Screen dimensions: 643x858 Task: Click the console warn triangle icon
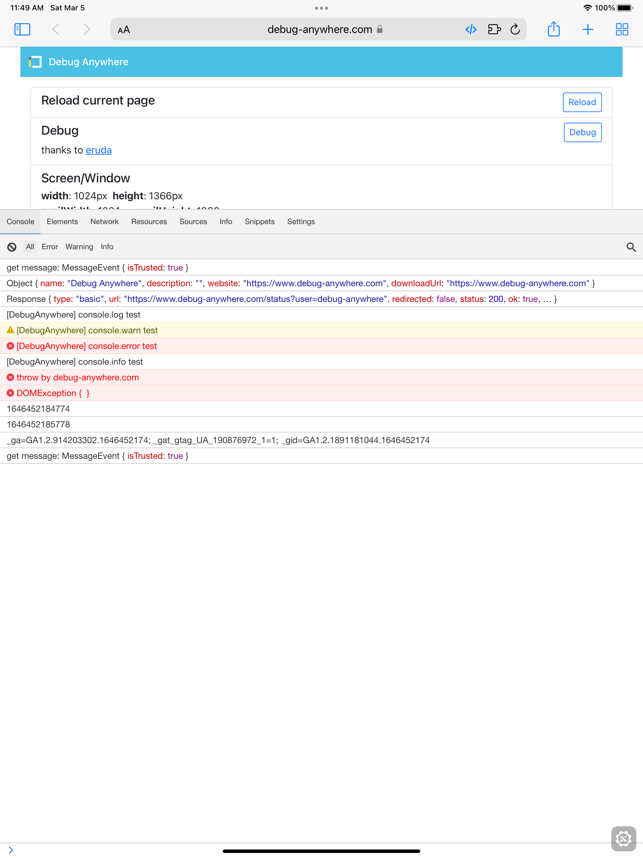[x=10, y=330]
